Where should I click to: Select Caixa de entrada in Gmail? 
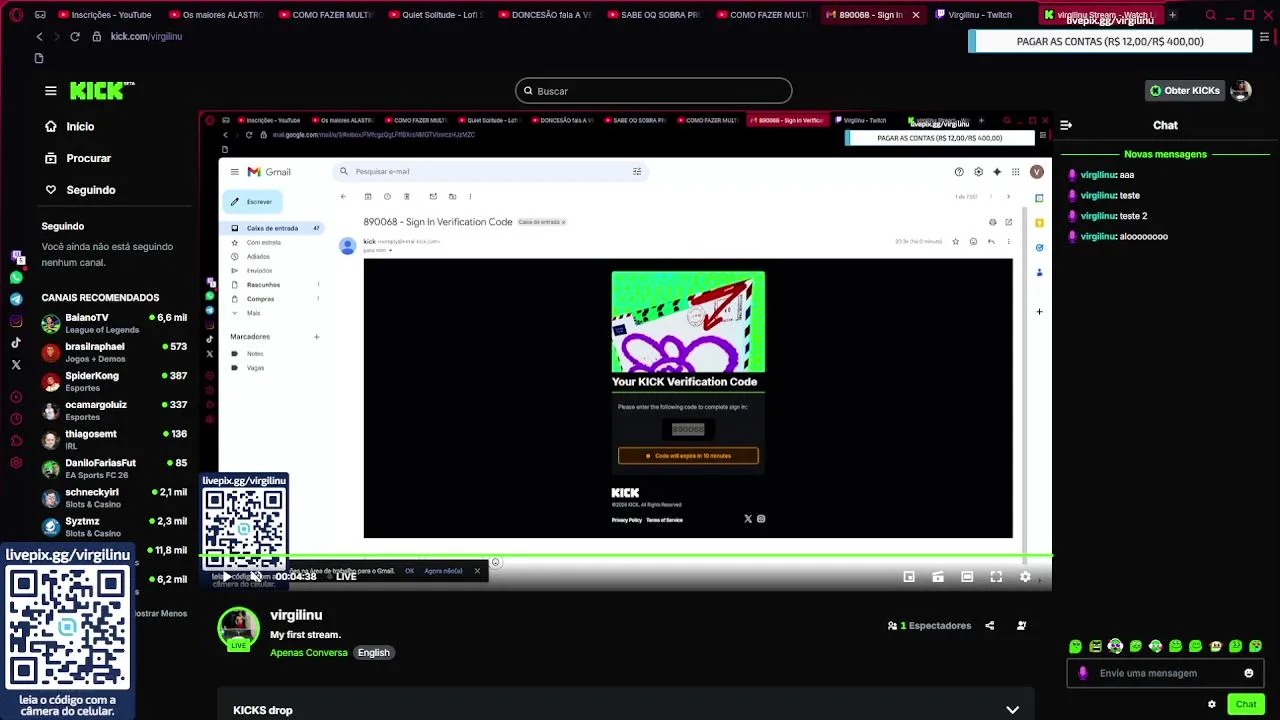pyautogui.click(x=273, y=228)
